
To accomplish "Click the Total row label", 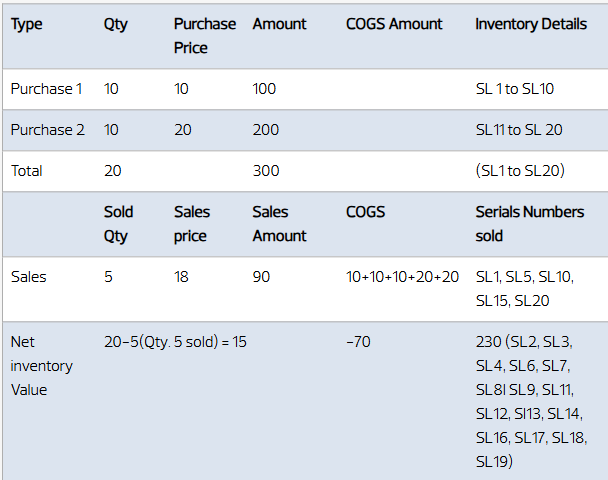I will coord(27,171).
